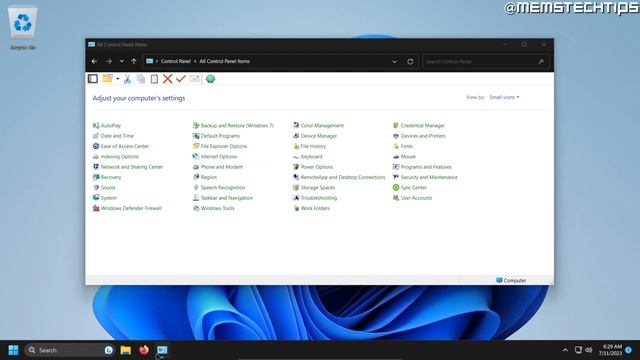The image size is (640, 360).
Task: Click the checkmark Properties toolbar icon
Action: (x=181, y=79)
